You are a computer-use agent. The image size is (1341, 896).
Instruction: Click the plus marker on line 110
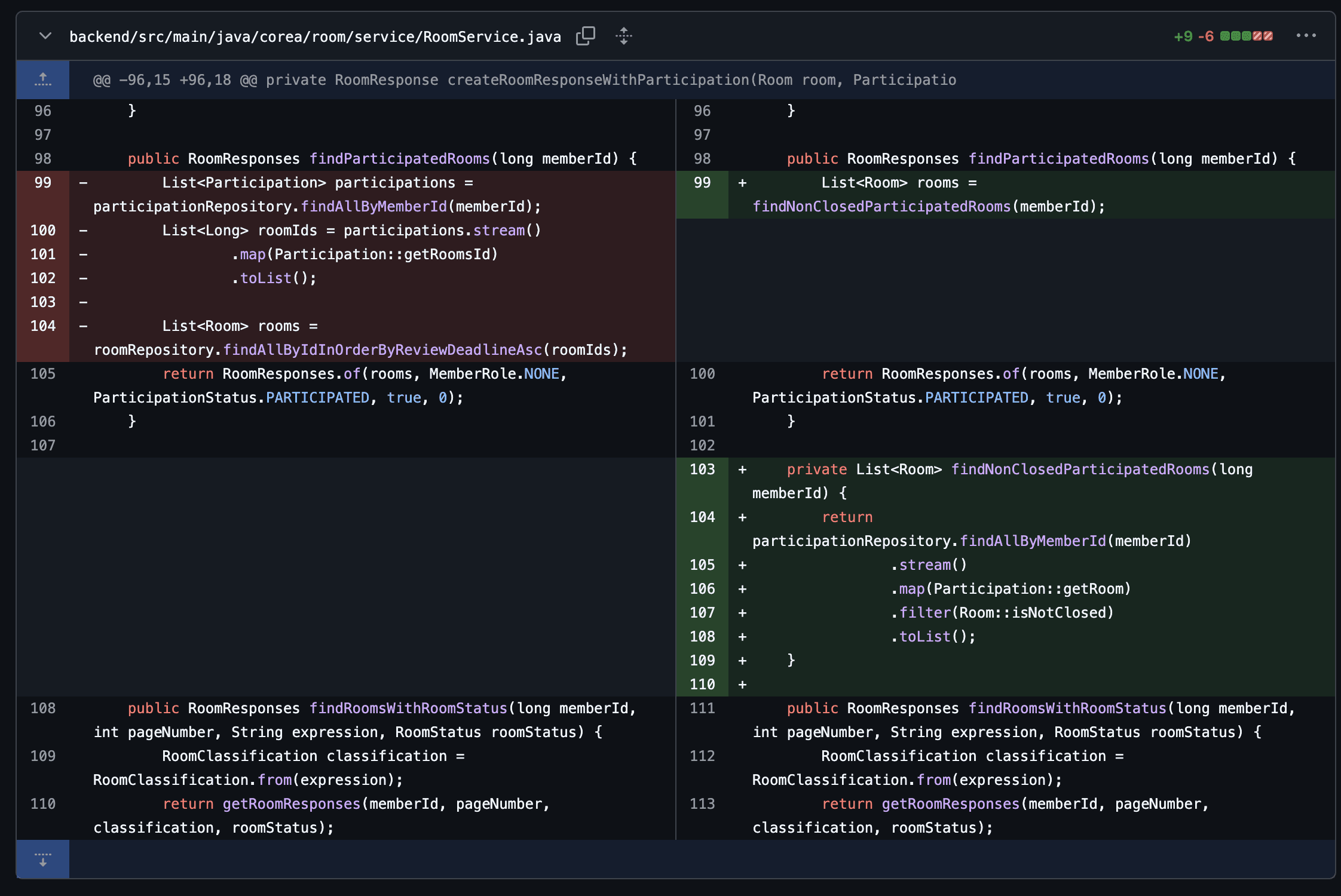(x=742, y=685)
